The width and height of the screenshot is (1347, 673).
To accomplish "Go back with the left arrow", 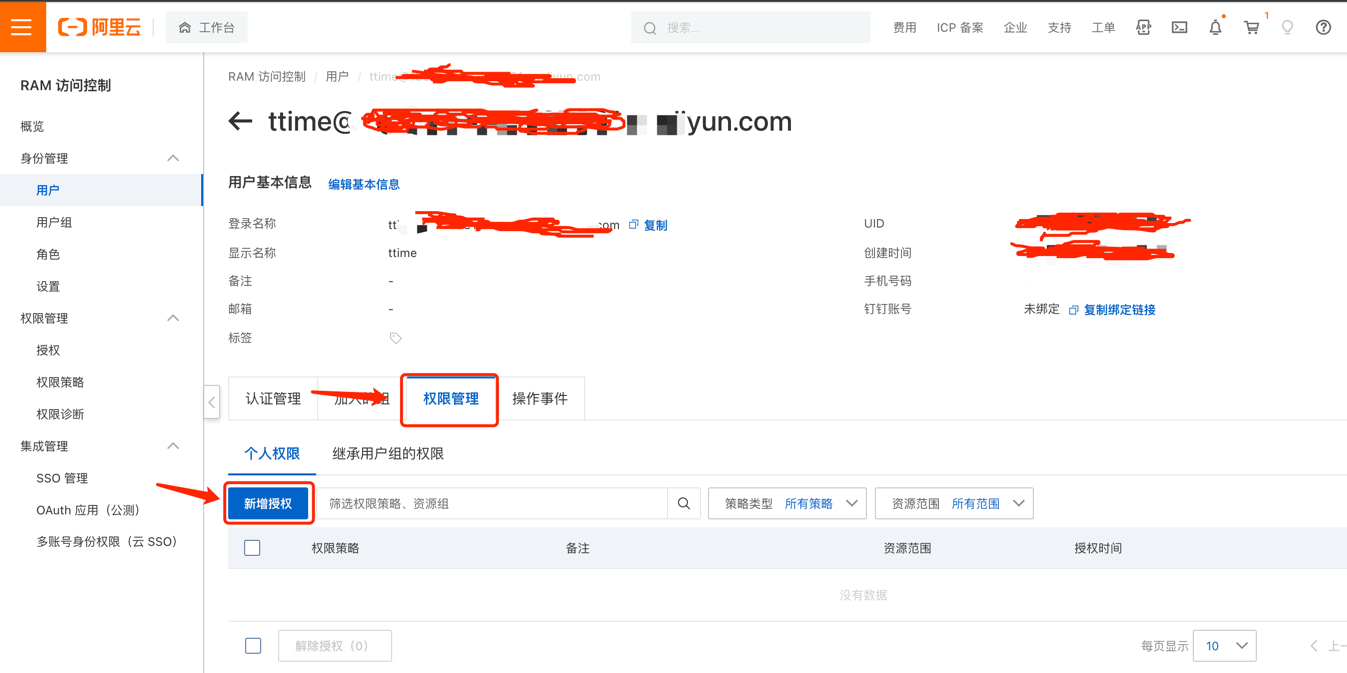I will [x=240, y=122].
